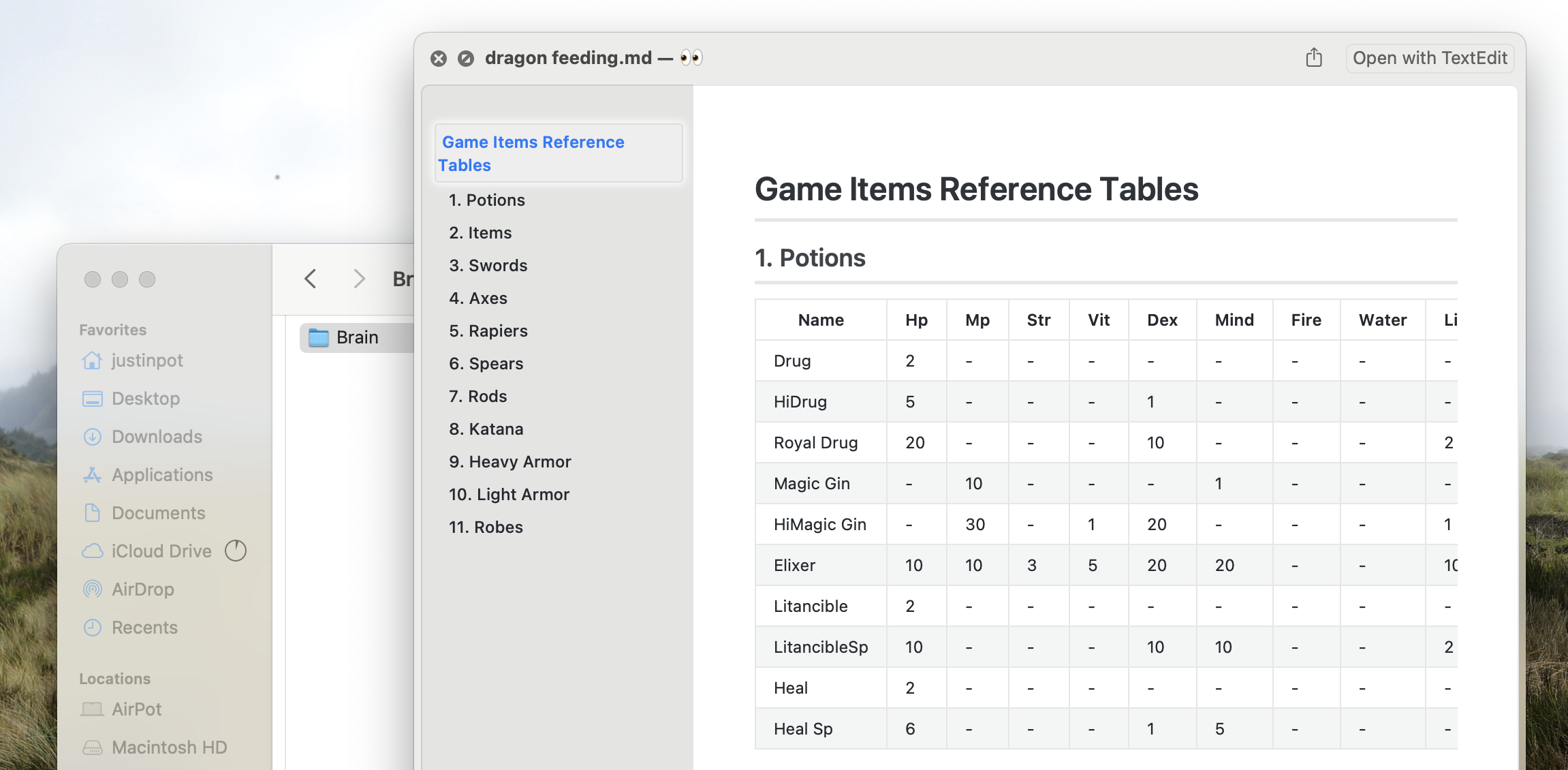
Task: Open with TextEdit button
Action: click(1430, 58)
